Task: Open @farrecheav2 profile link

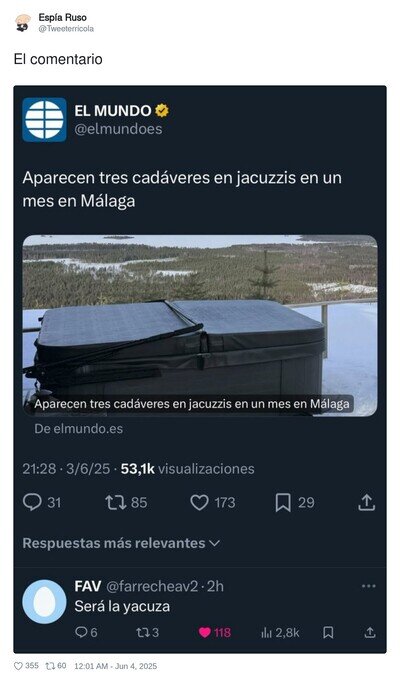Action: tap(152, 586)
